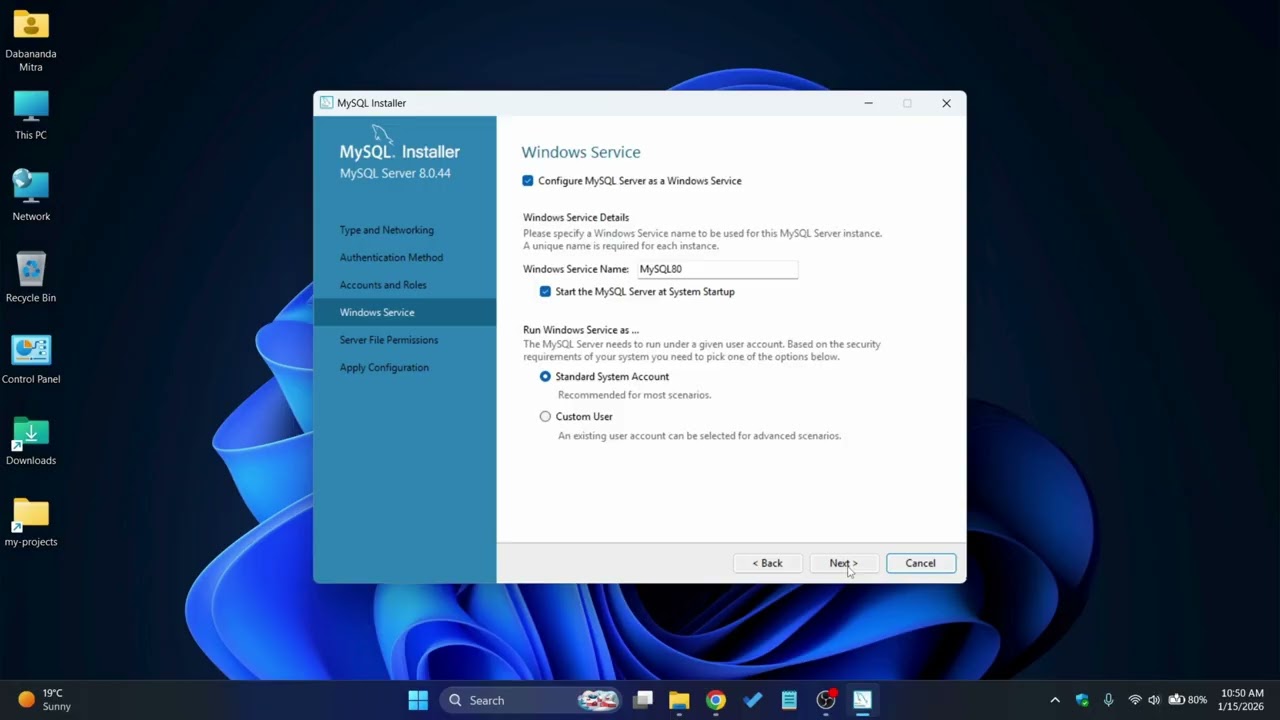Go to Apply Configuration step
This screenshot has width=1280, height=720.
click(384, 367)
